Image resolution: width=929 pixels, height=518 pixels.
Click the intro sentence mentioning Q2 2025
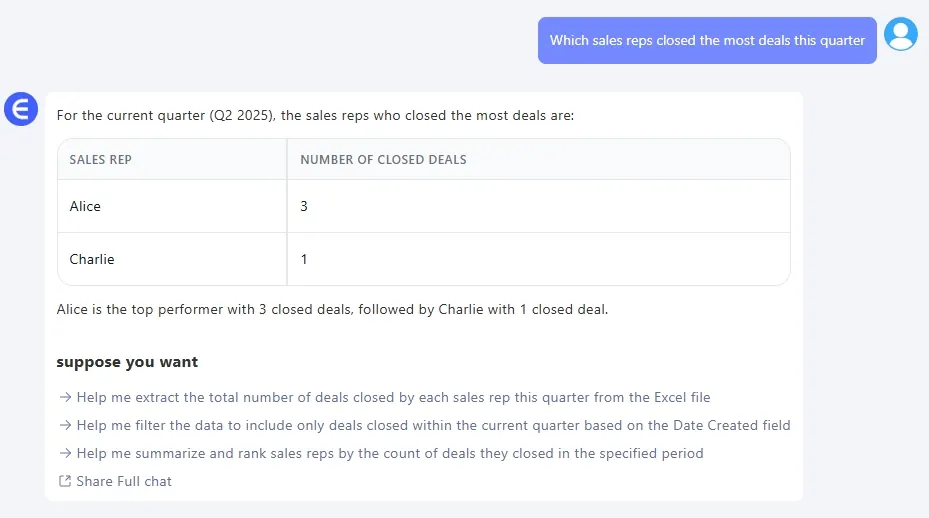[315, 115]
